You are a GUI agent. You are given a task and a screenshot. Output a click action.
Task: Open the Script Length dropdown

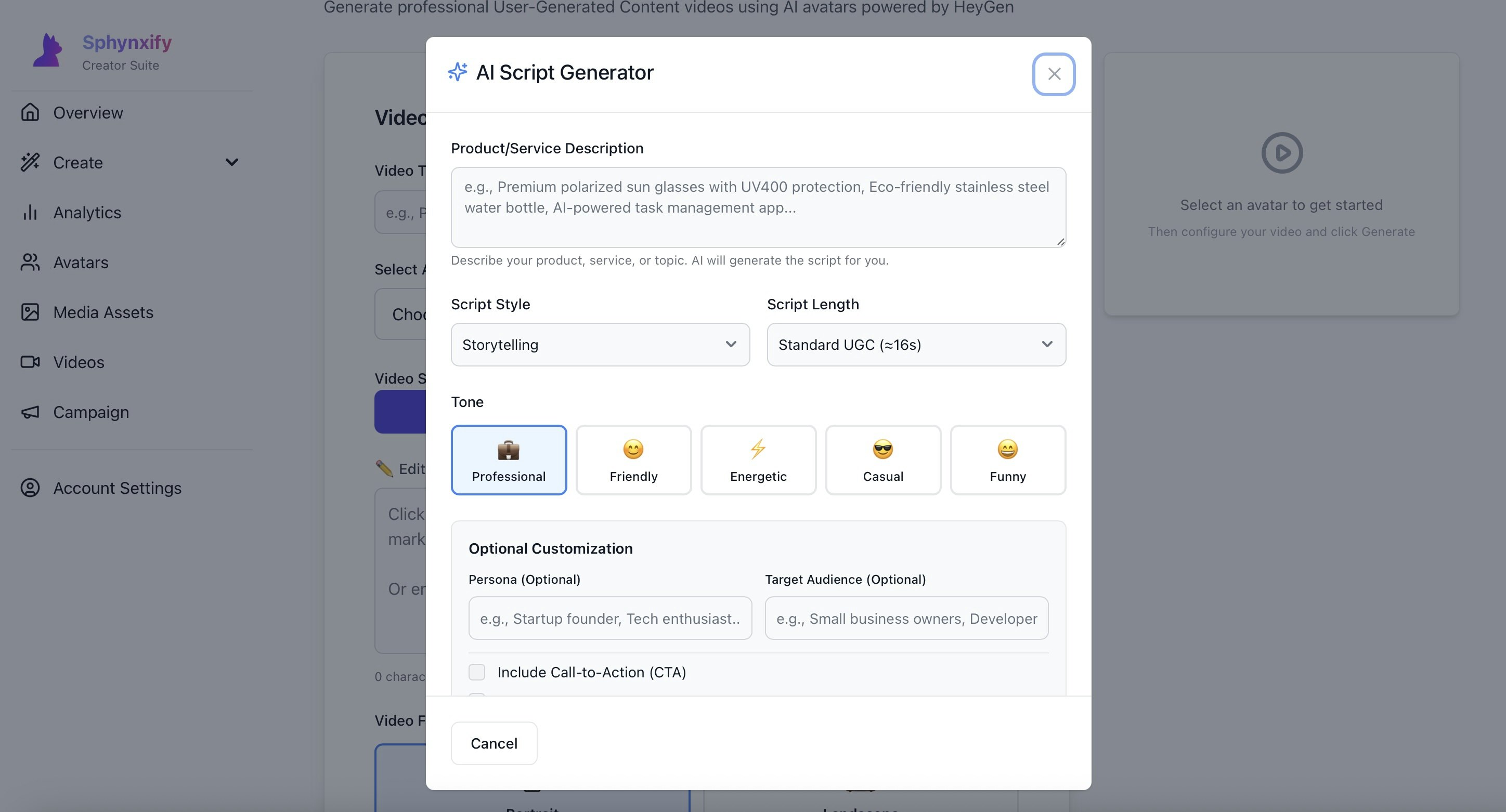tap(916, 344)
